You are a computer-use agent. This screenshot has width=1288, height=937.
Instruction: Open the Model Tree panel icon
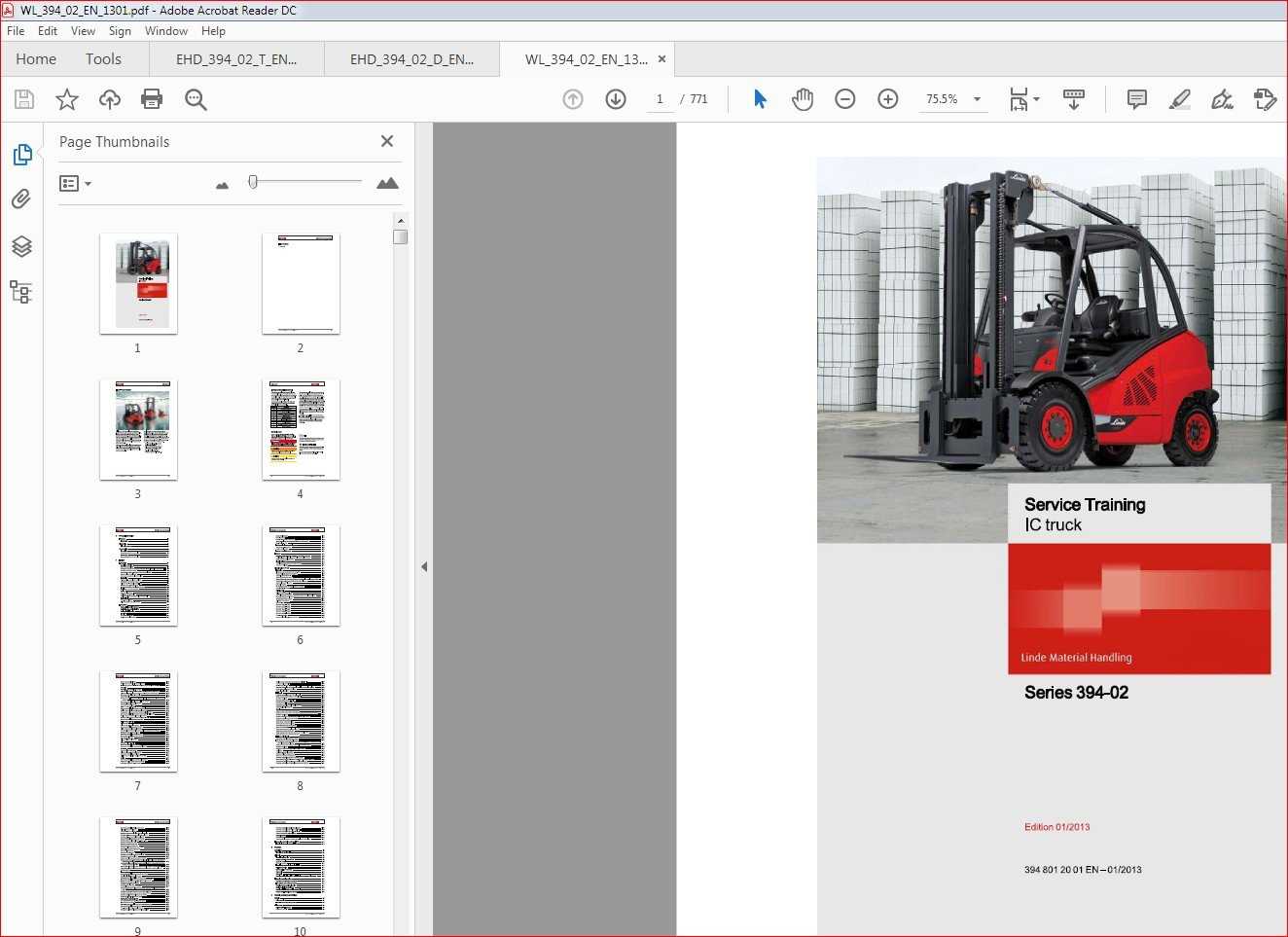(21, 292)
